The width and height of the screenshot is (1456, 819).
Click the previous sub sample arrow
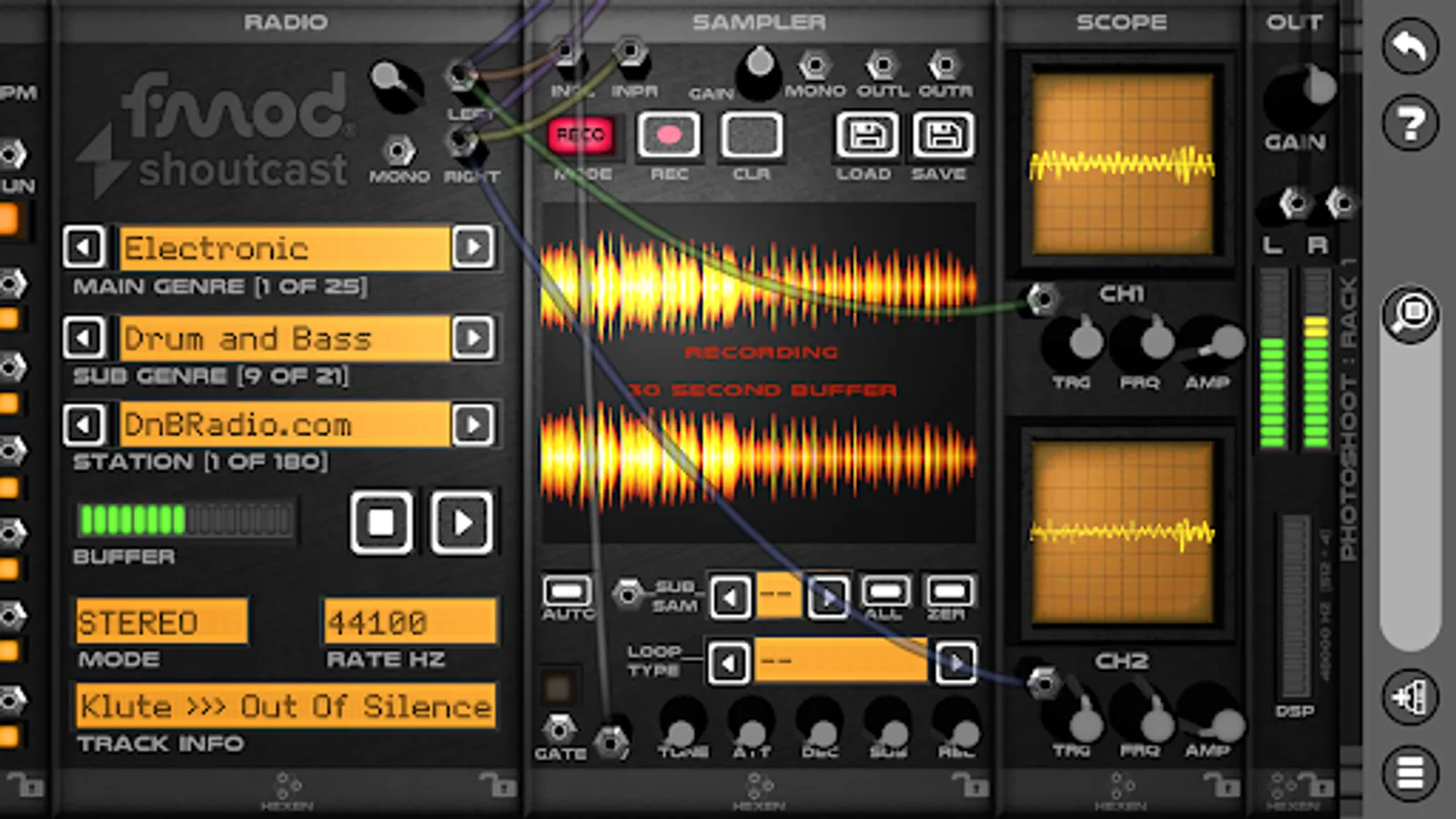(x=730, y=598)
